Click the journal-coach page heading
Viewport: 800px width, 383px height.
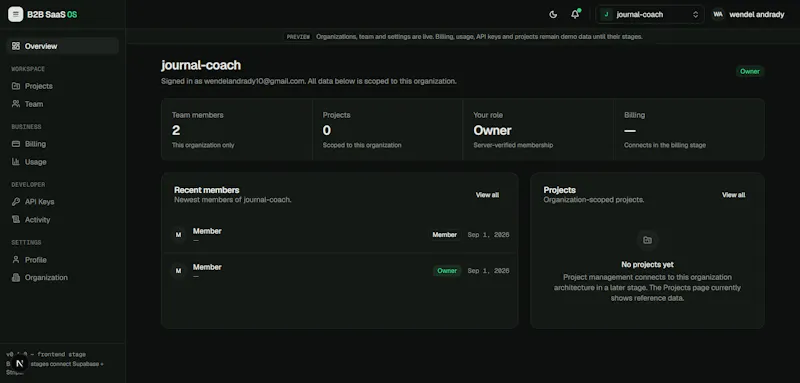[x=201, y=65]
